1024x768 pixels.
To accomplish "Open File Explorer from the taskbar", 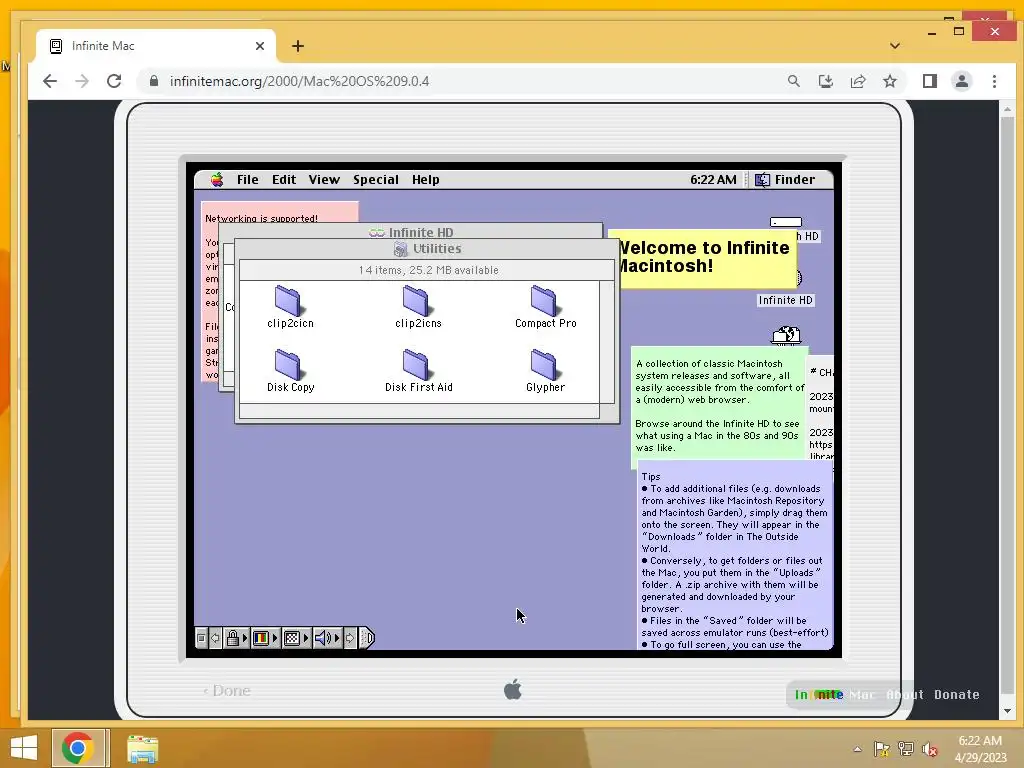I will [142, 749].
